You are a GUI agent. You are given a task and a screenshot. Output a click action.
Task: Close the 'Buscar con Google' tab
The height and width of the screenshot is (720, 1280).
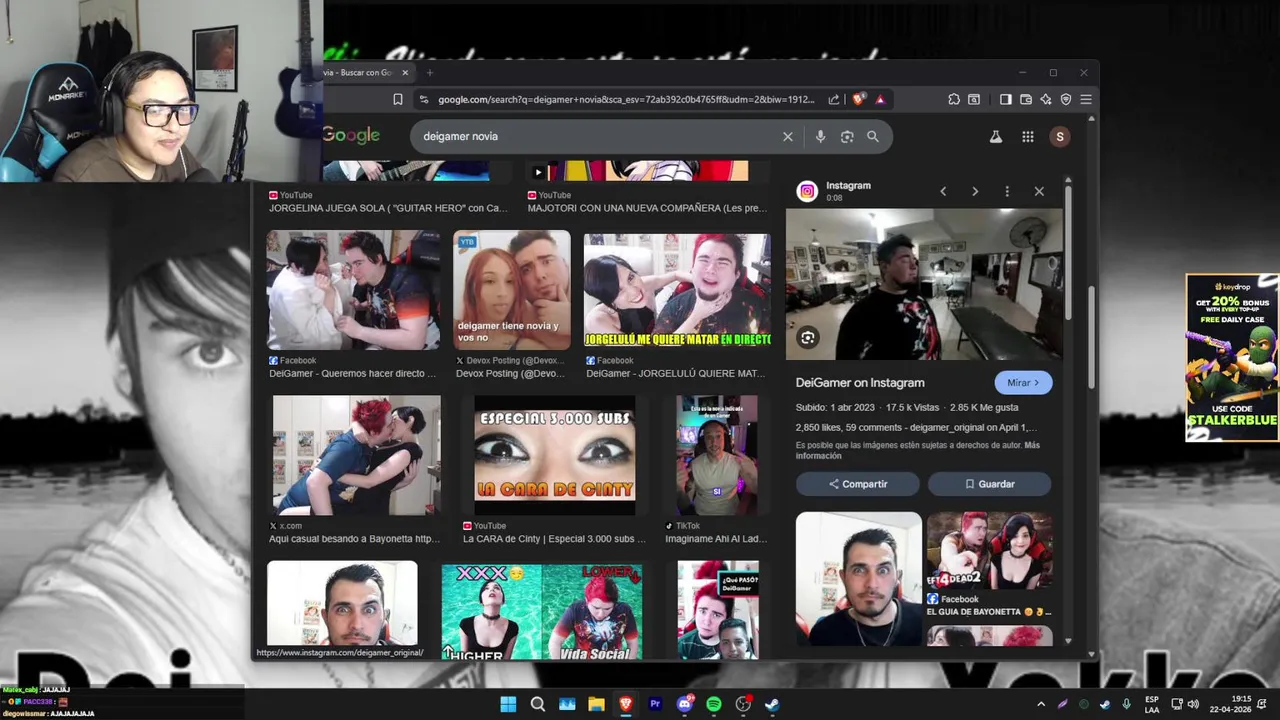[405, 72]
